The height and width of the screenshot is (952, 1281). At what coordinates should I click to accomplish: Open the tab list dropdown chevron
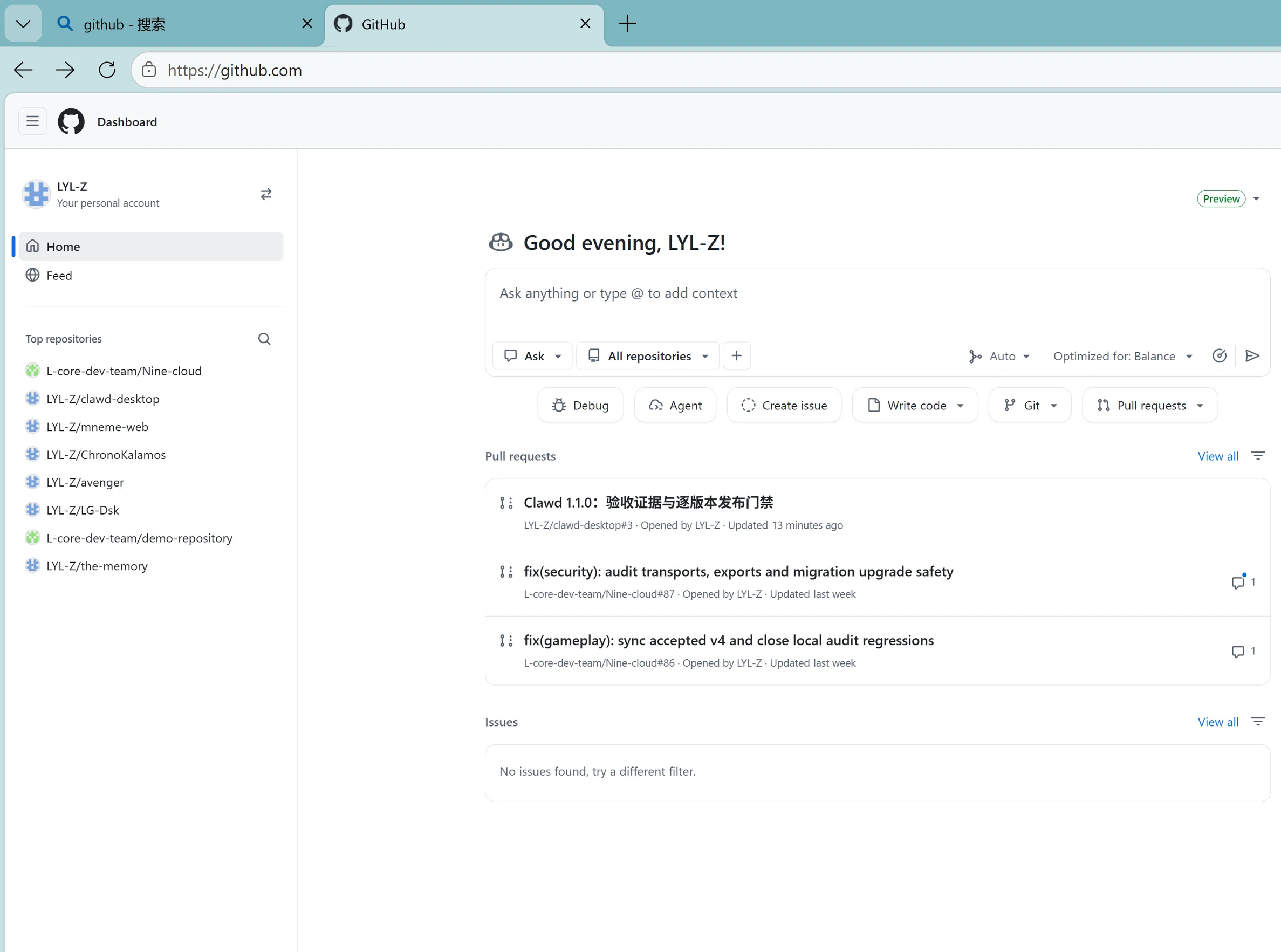[x=23, y=24]
